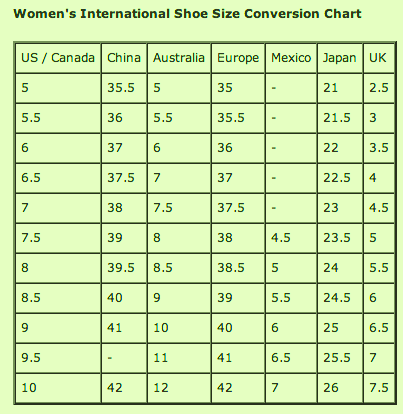Click the US / Canada column header
The image size is (403, 414).
click(58, 58)
